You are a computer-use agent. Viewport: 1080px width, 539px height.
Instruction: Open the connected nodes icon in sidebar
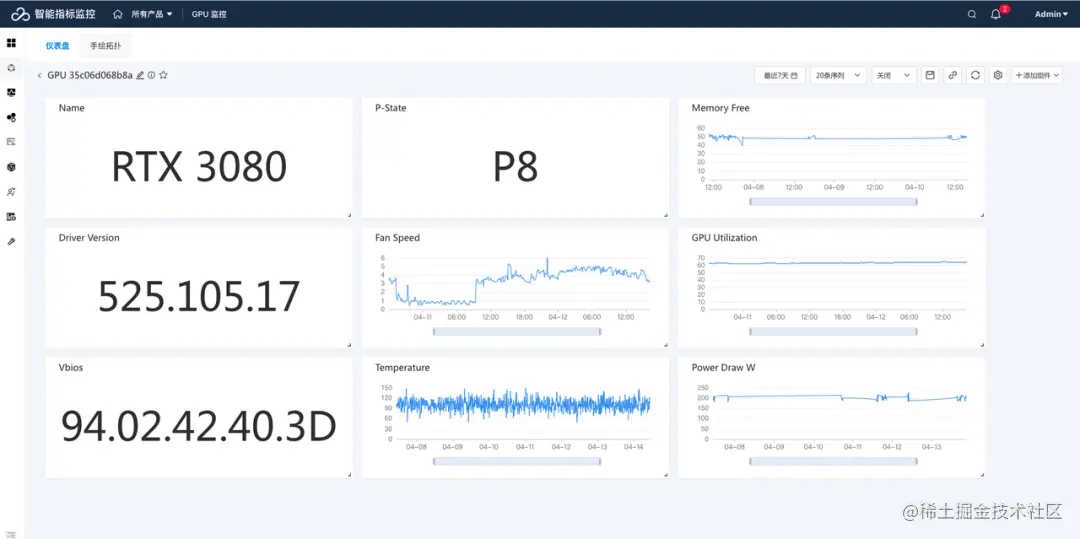11,118
